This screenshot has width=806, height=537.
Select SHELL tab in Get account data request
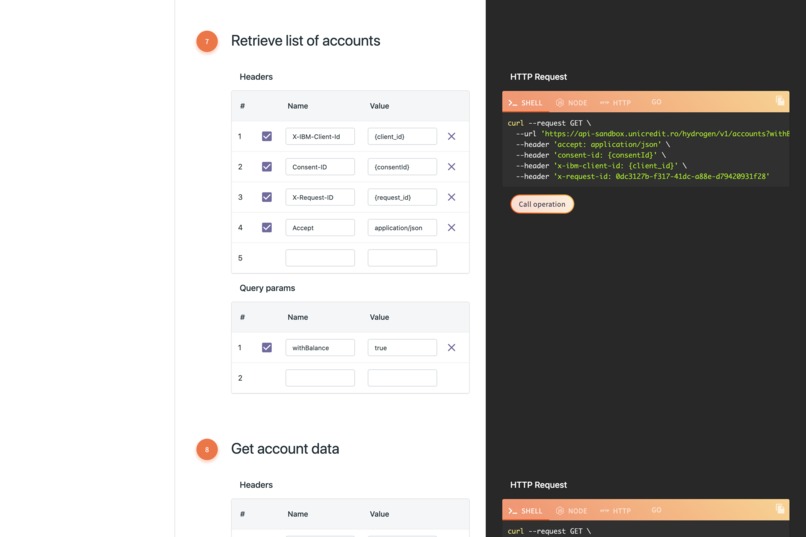(525, 511)
